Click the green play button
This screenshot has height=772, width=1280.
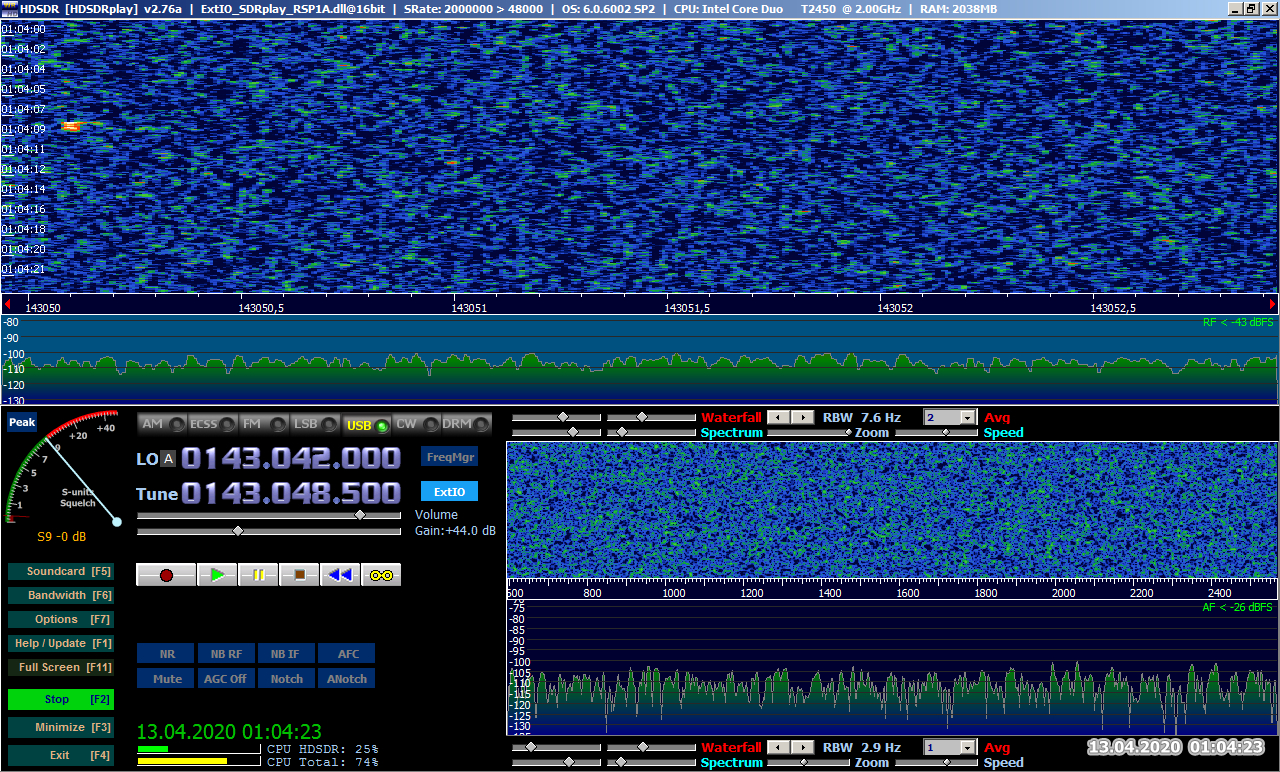217,575
